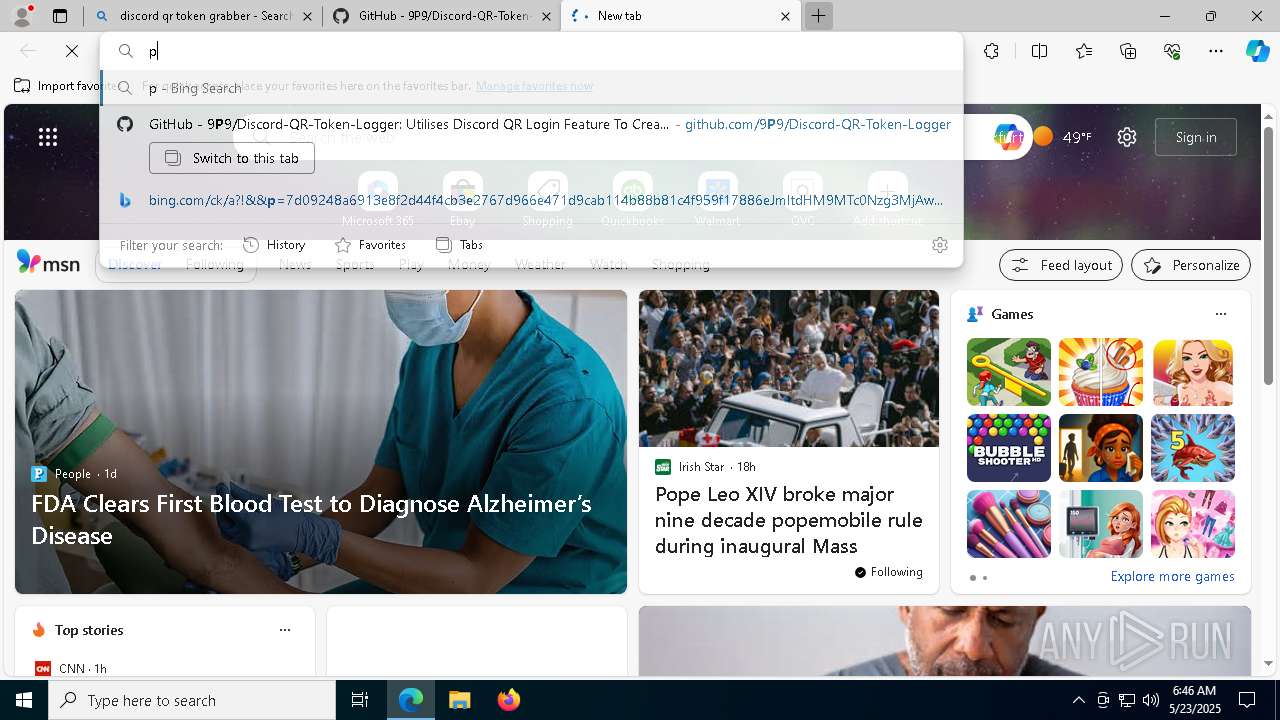Click the Following button on Pope article

(x=889, y=572)
